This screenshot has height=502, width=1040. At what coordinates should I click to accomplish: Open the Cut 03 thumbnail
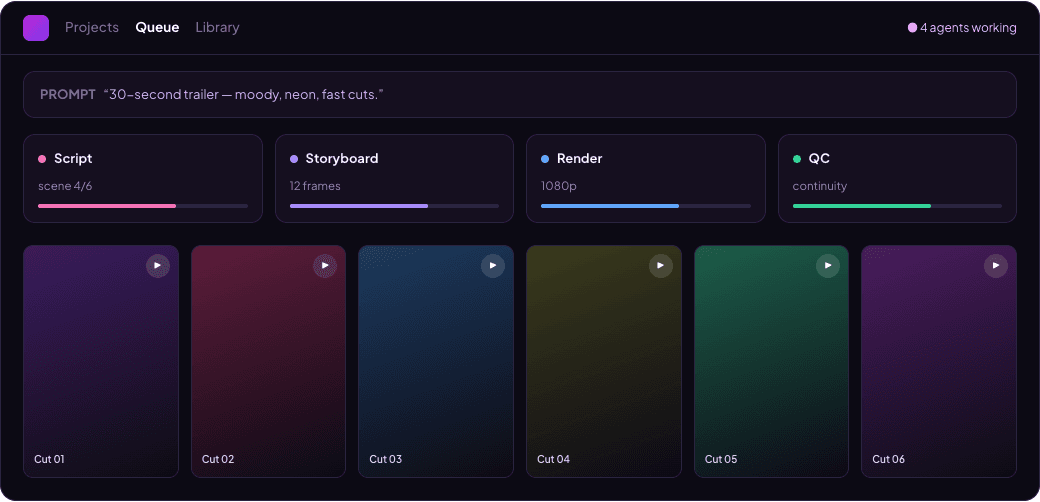tap(436, 361)
